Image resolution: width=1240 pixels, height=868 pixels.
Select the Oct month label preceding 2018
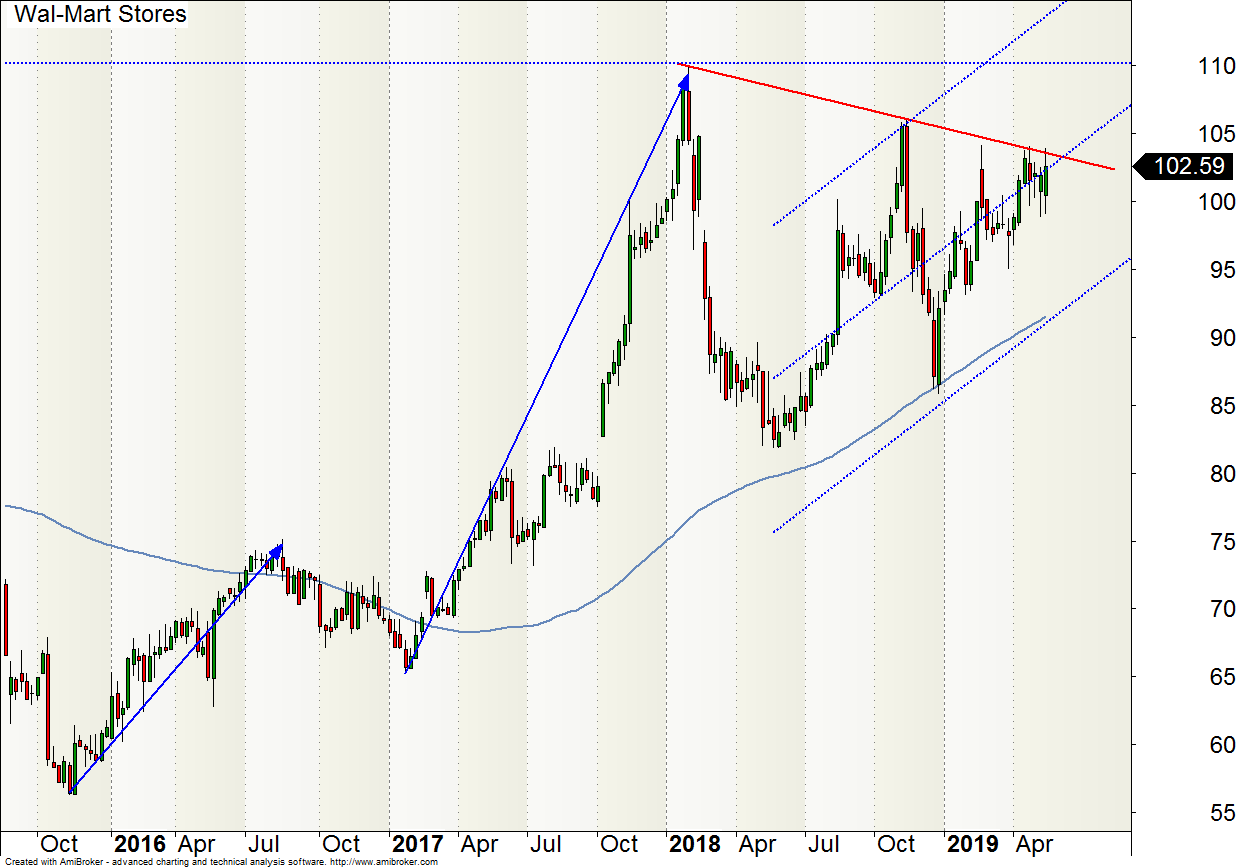point(620,844)
